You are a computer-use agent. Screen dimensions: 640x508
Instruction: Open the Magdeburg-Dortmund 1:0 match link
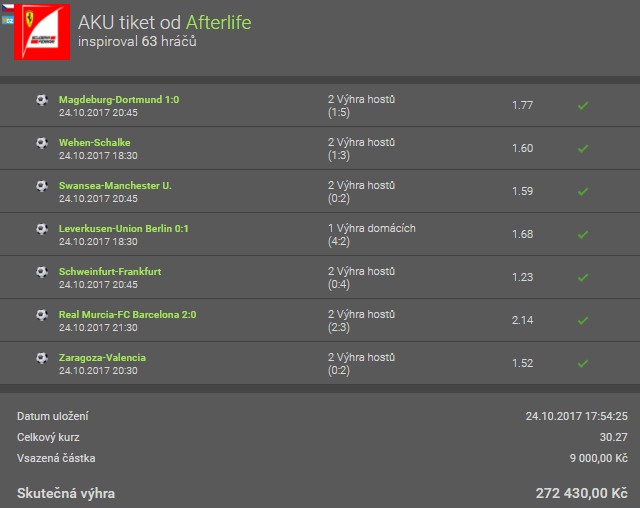coord(119,100)
